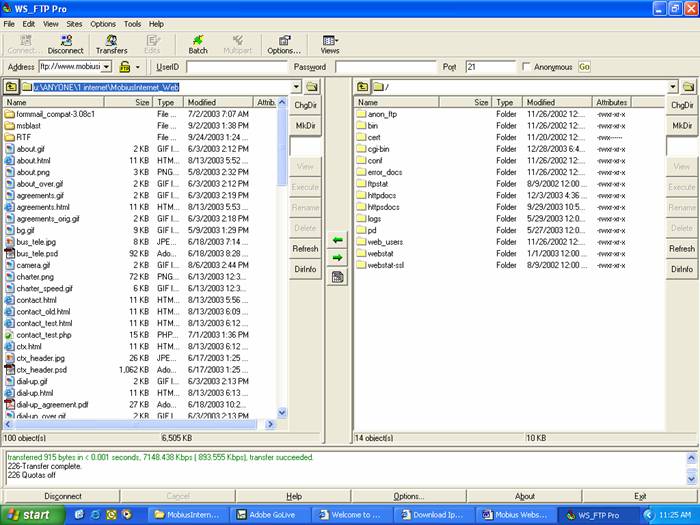Select agreements.html in local list

[43, 207]
